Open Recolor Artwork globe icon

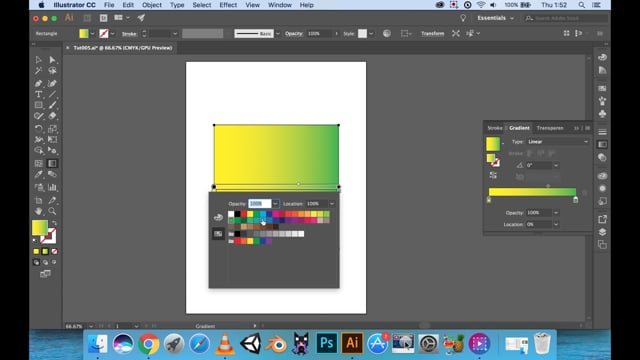click(x=387, y=33)
